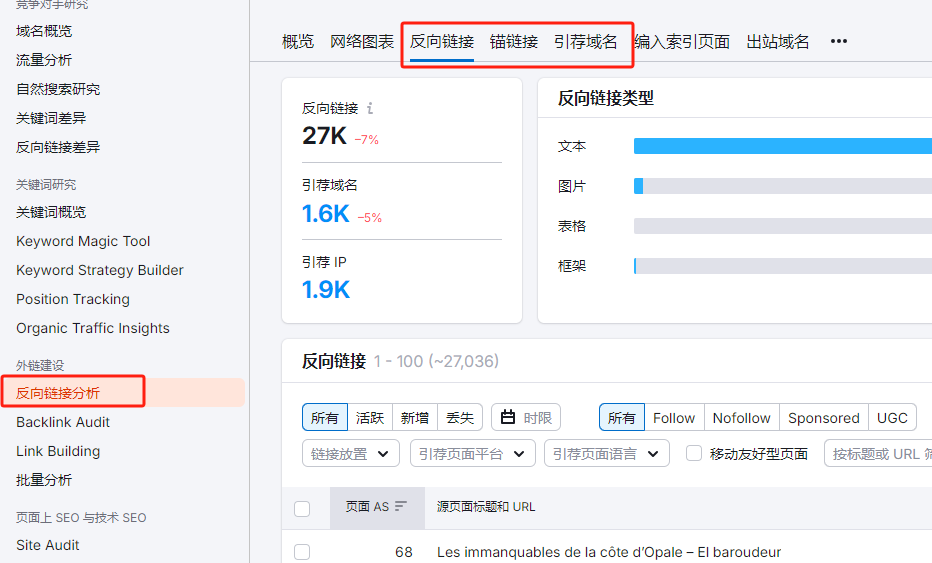Click the sort icon beside 页面 AS
The height and width of the screenshot is (563, 932).
401,506
